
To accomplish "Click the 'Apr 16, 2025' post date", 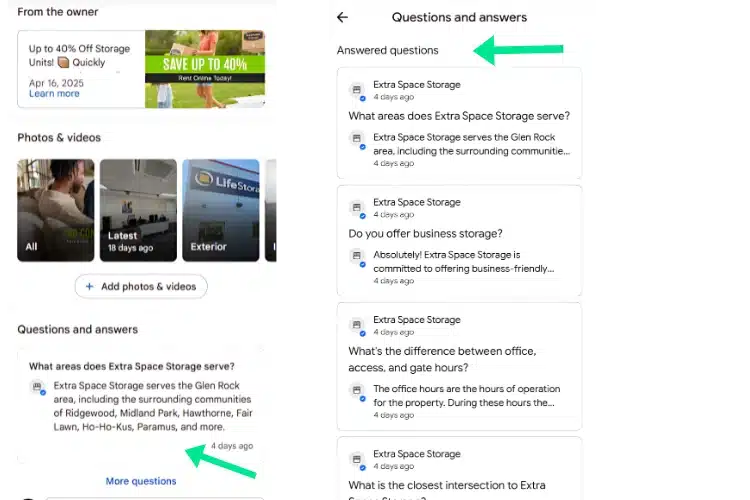I will [56, 83].
